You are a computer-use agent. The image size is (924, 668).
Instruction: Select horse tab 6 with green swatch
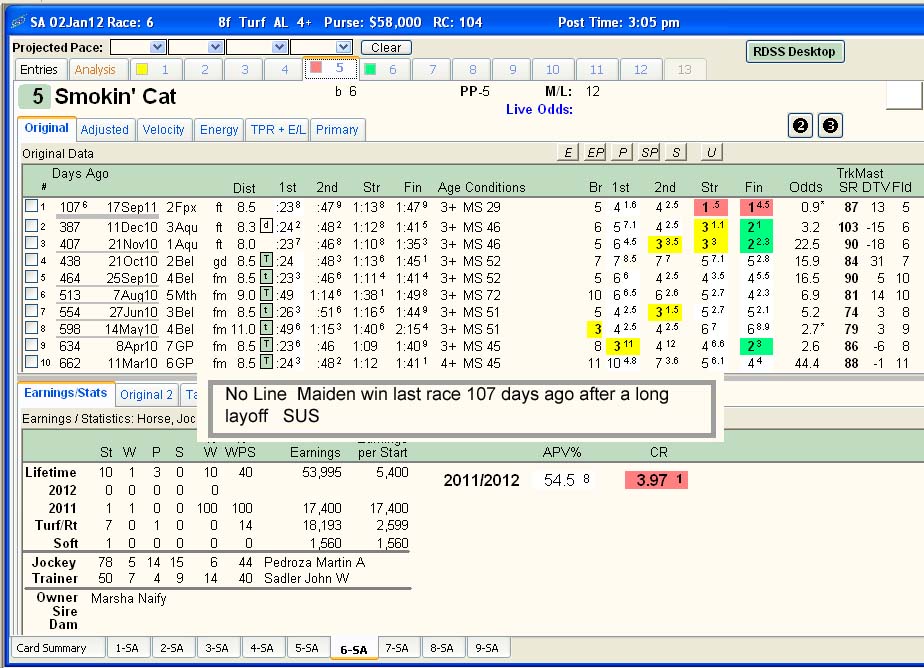[384, 70]
